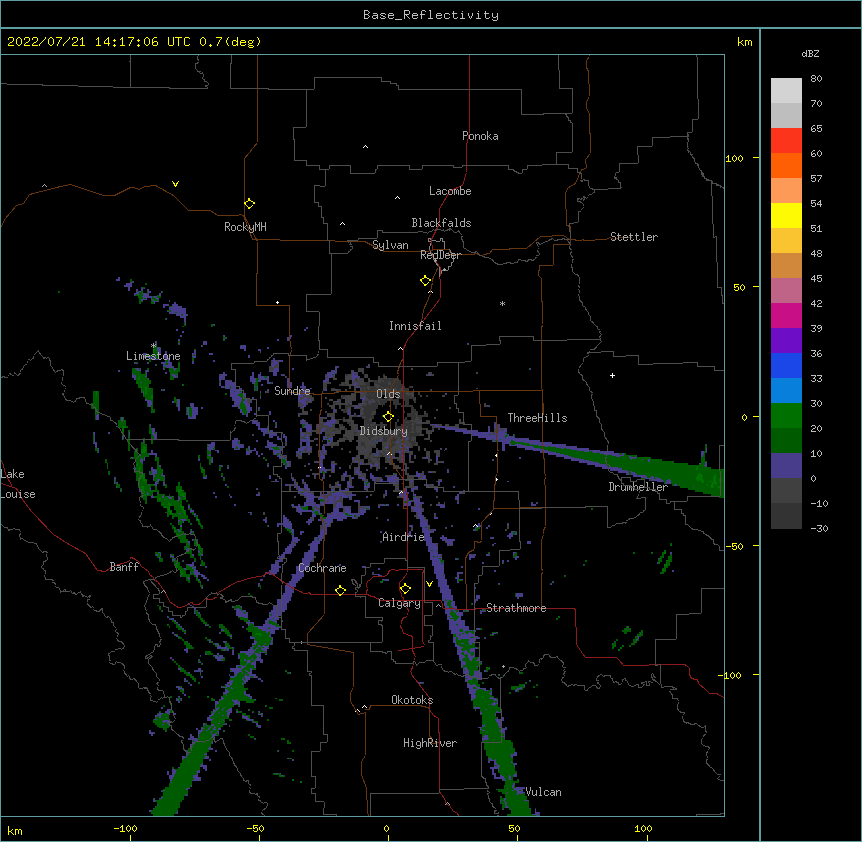Click the white asterisk above the Limestone label

(x=154, y=346)
